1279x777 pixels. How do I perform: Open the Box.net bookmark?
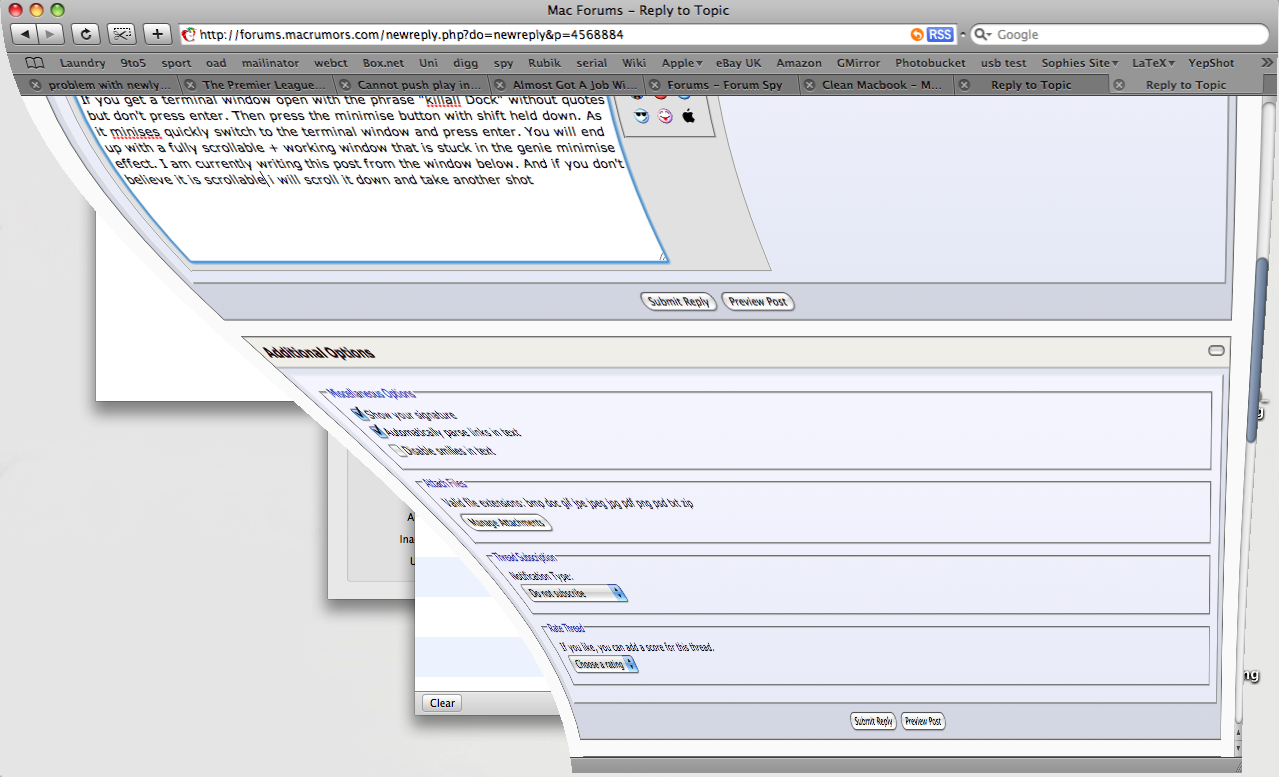(383, 62)
